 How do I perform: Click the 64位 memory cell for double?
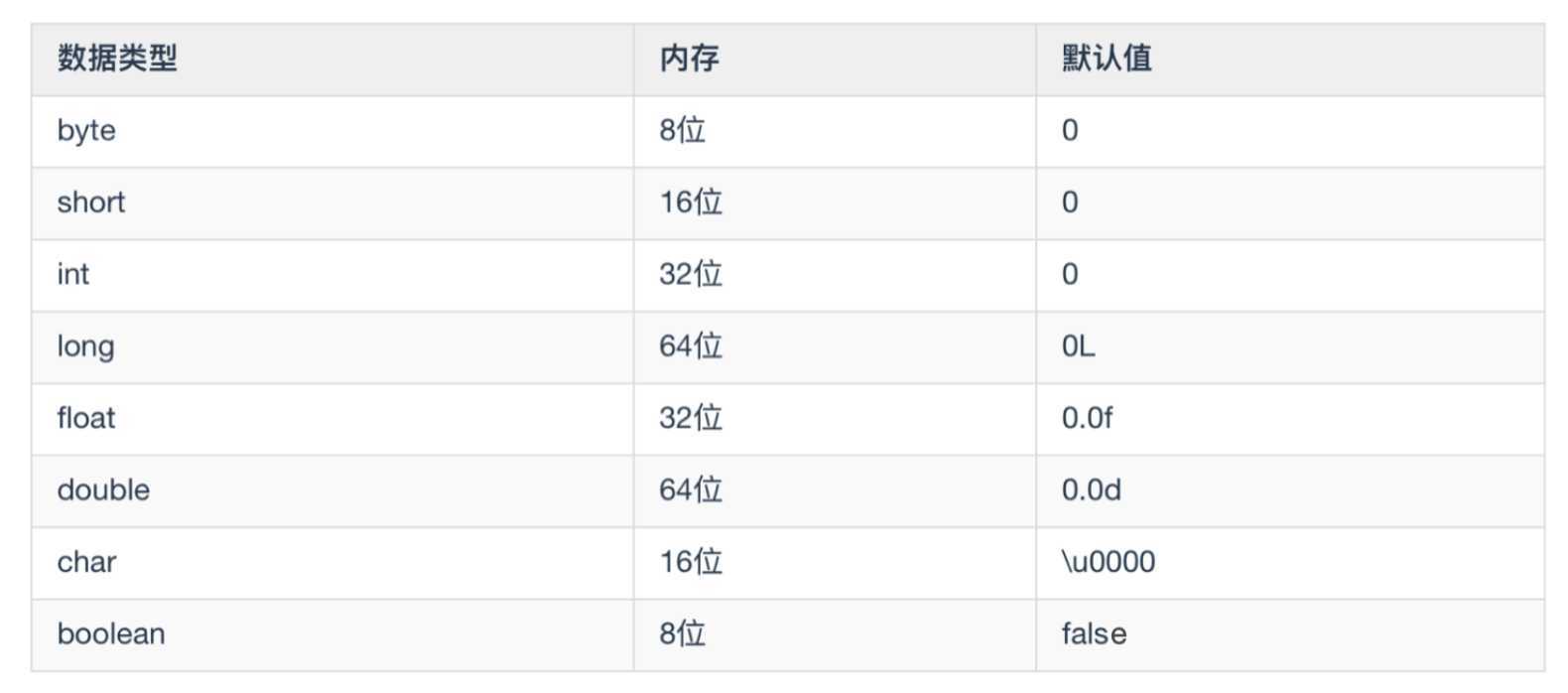pos(691,490)
